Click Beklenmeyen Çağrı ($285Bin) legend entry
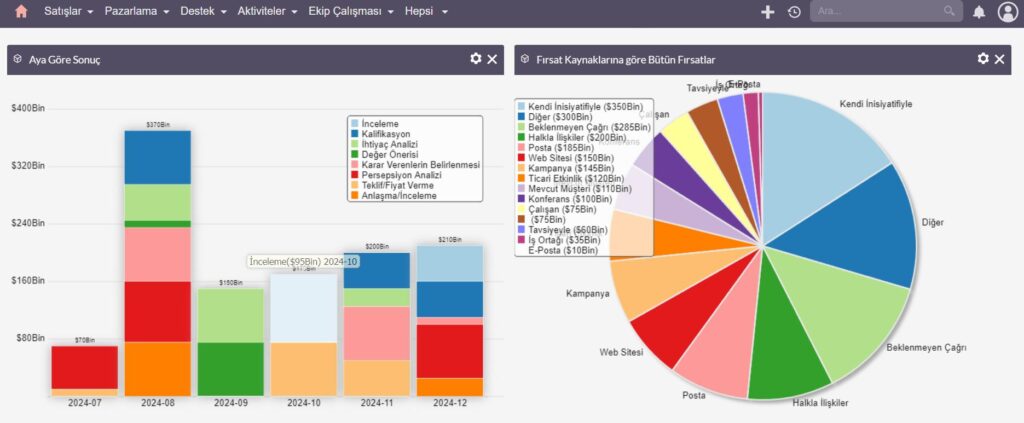 [x=583, y=127]
